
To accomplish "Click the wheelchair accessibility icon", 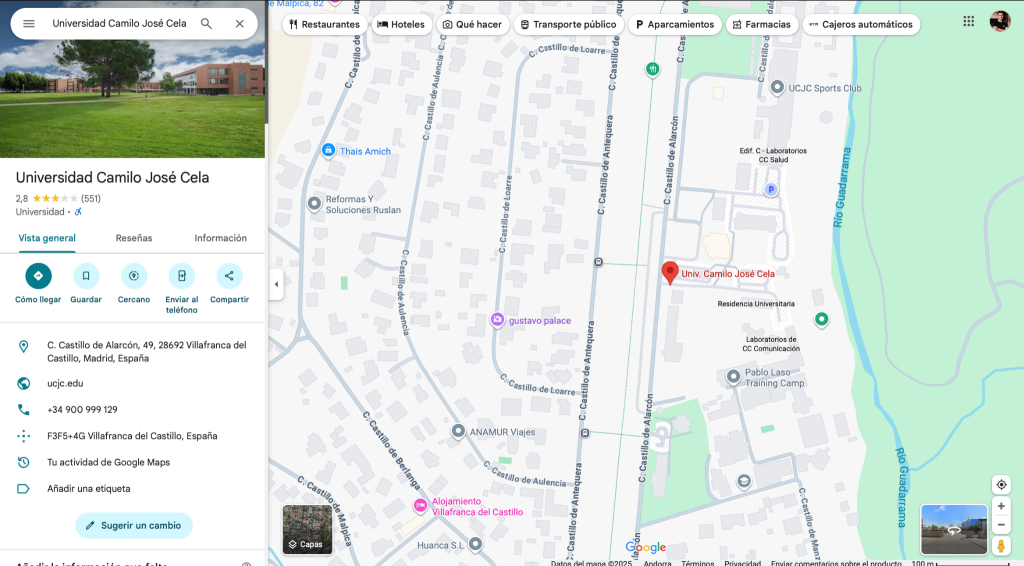I will click(78, 212).
